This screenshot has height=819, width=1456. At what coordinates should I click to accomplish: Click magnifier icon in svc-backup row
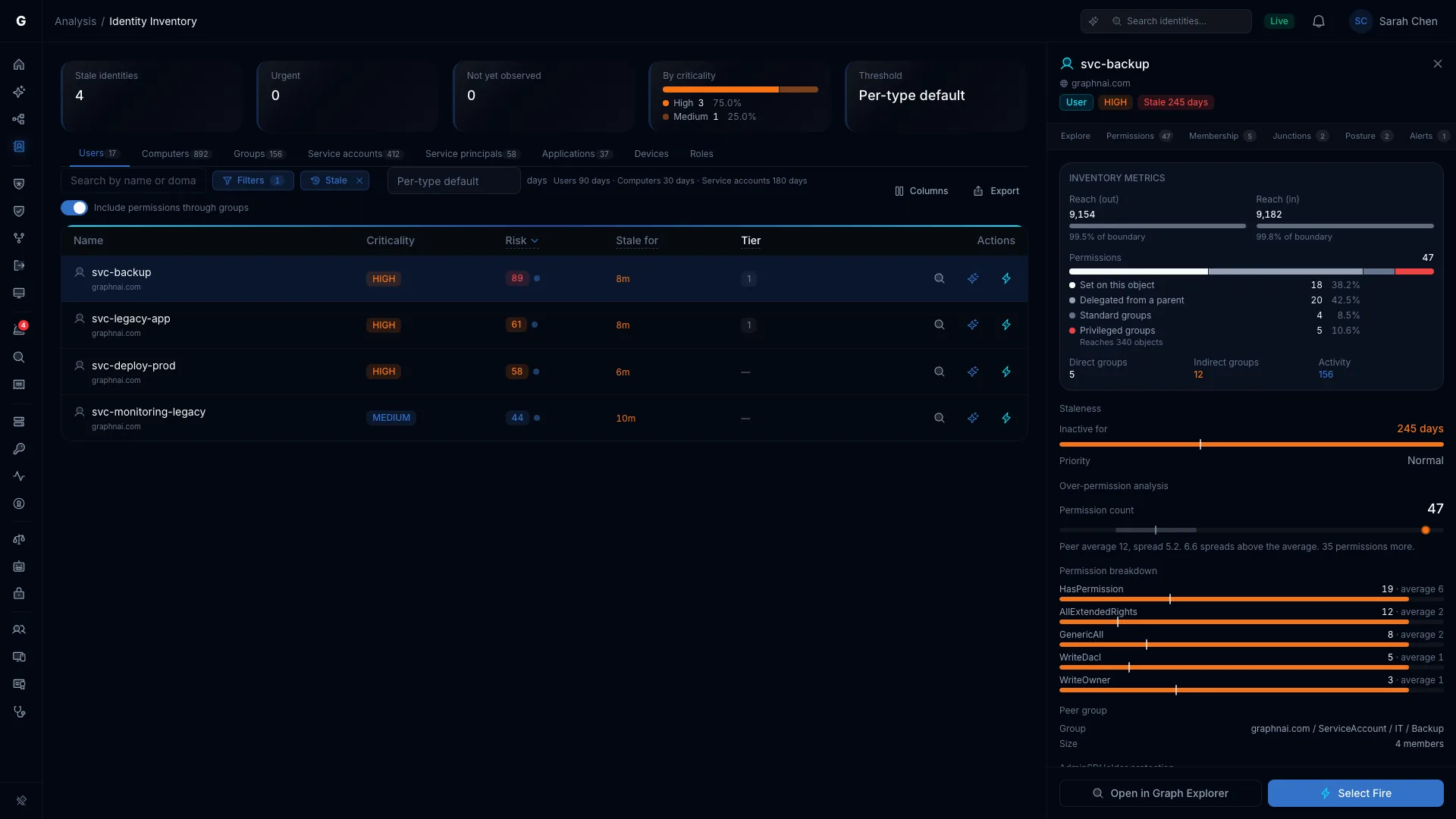click(x=940, y=278)
